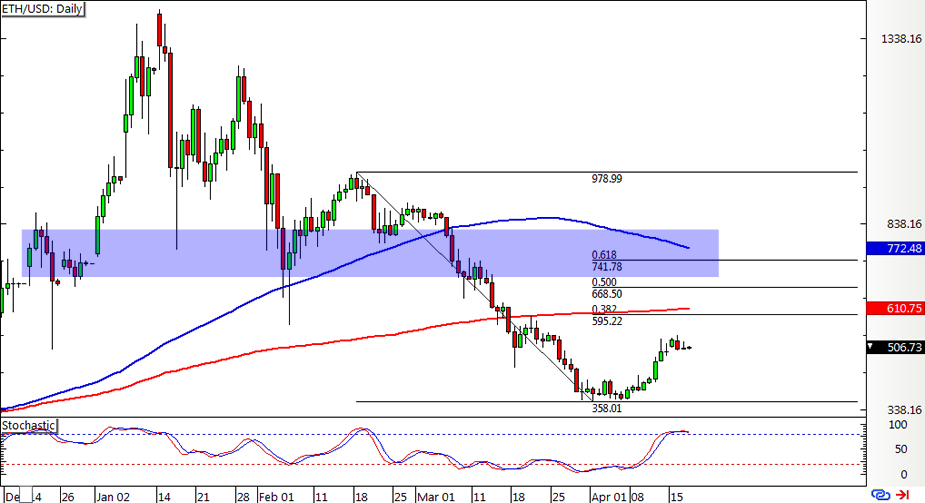The width and height of the screenshot is (925, 503).
Task: Select the 0.382 Fibonacci level label
Action: click(x=603, y=310)
